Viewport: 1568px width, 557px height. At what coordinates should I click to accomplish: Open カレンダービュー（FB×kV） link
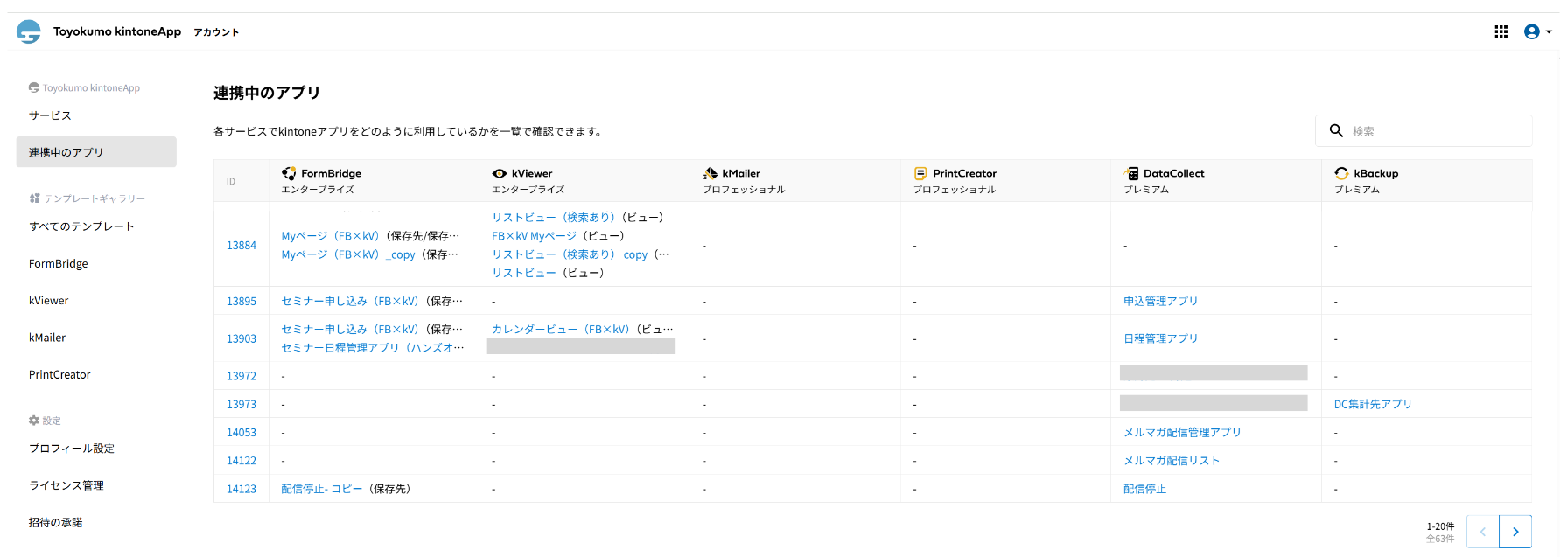[x=561, y=330]
